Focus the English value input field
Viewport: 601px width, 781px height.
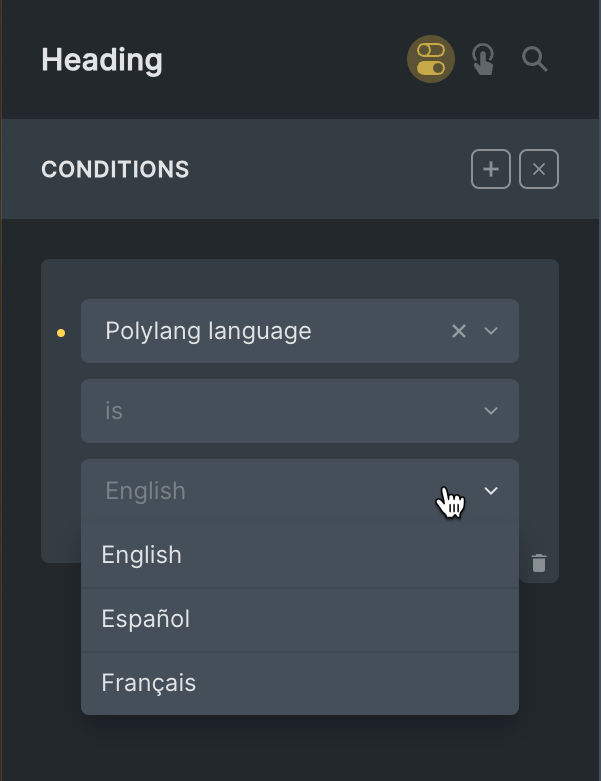click(x=250, y=491)
